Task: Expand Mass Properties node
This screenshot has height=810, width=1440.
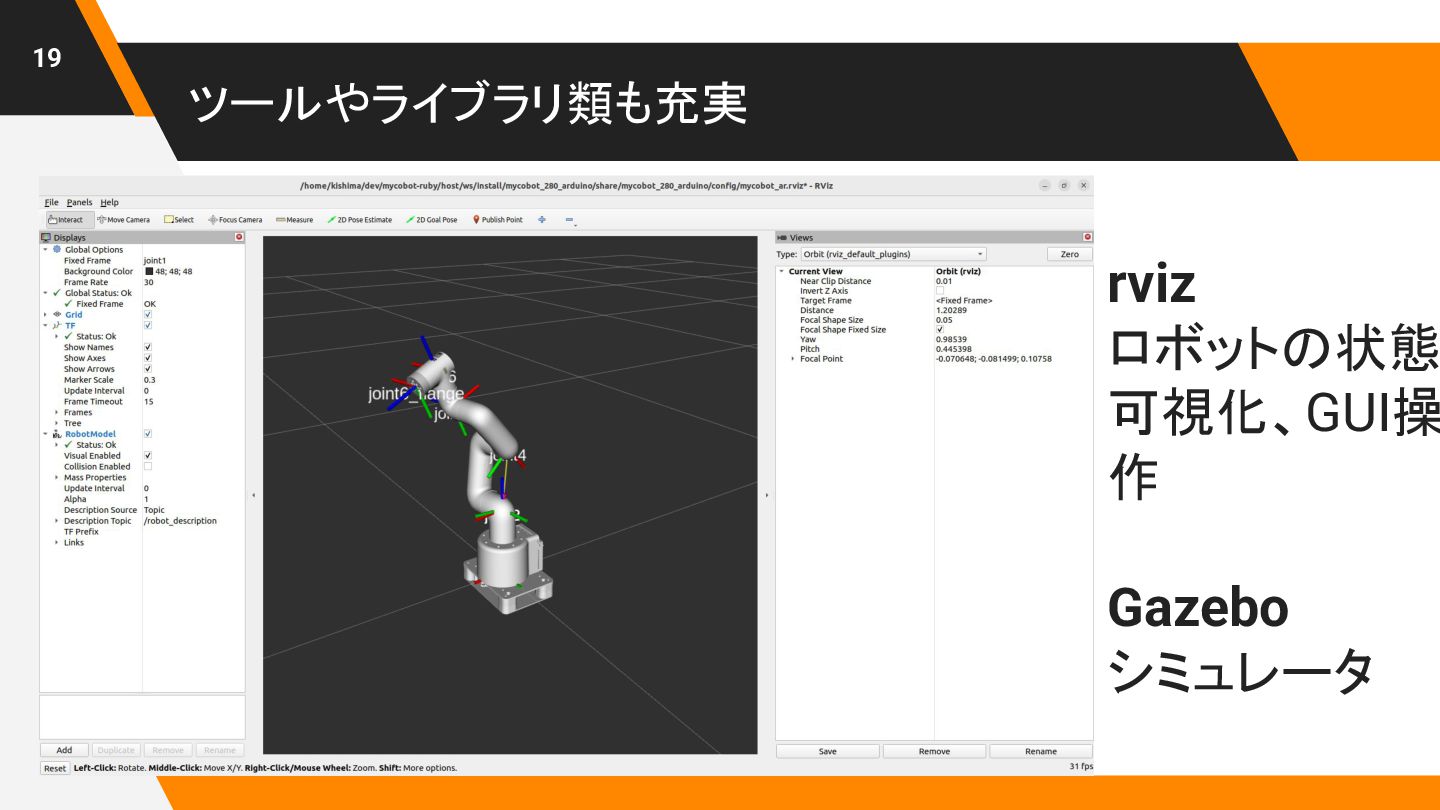Action: (56, 477)
